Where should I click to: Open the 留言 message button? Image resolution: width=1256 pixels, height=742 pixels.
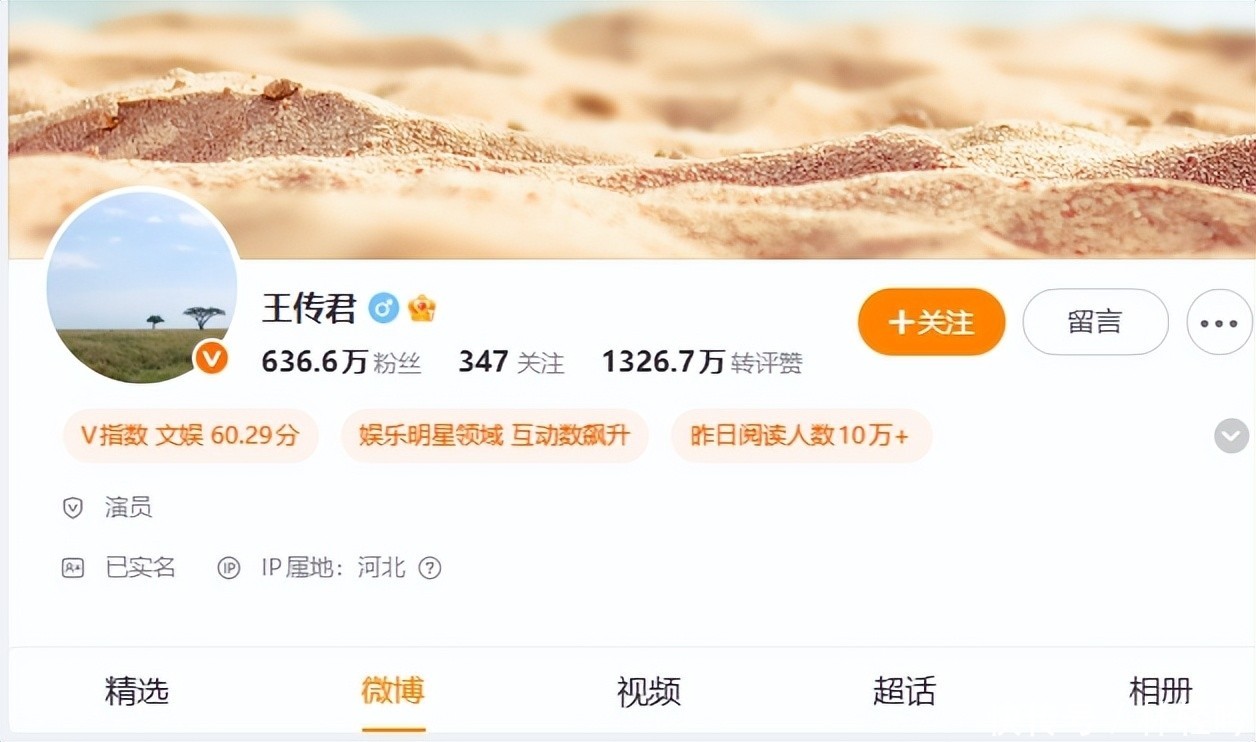click(1095, 322)
